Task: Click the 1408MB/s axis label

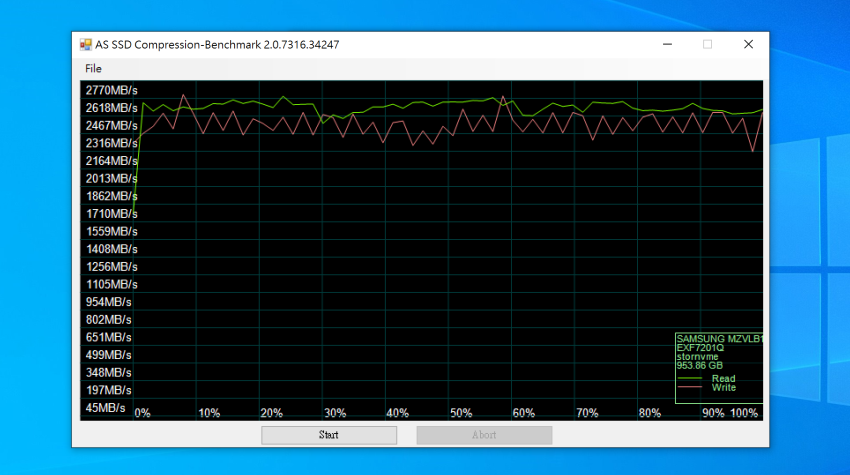Action: click(112, 249)
